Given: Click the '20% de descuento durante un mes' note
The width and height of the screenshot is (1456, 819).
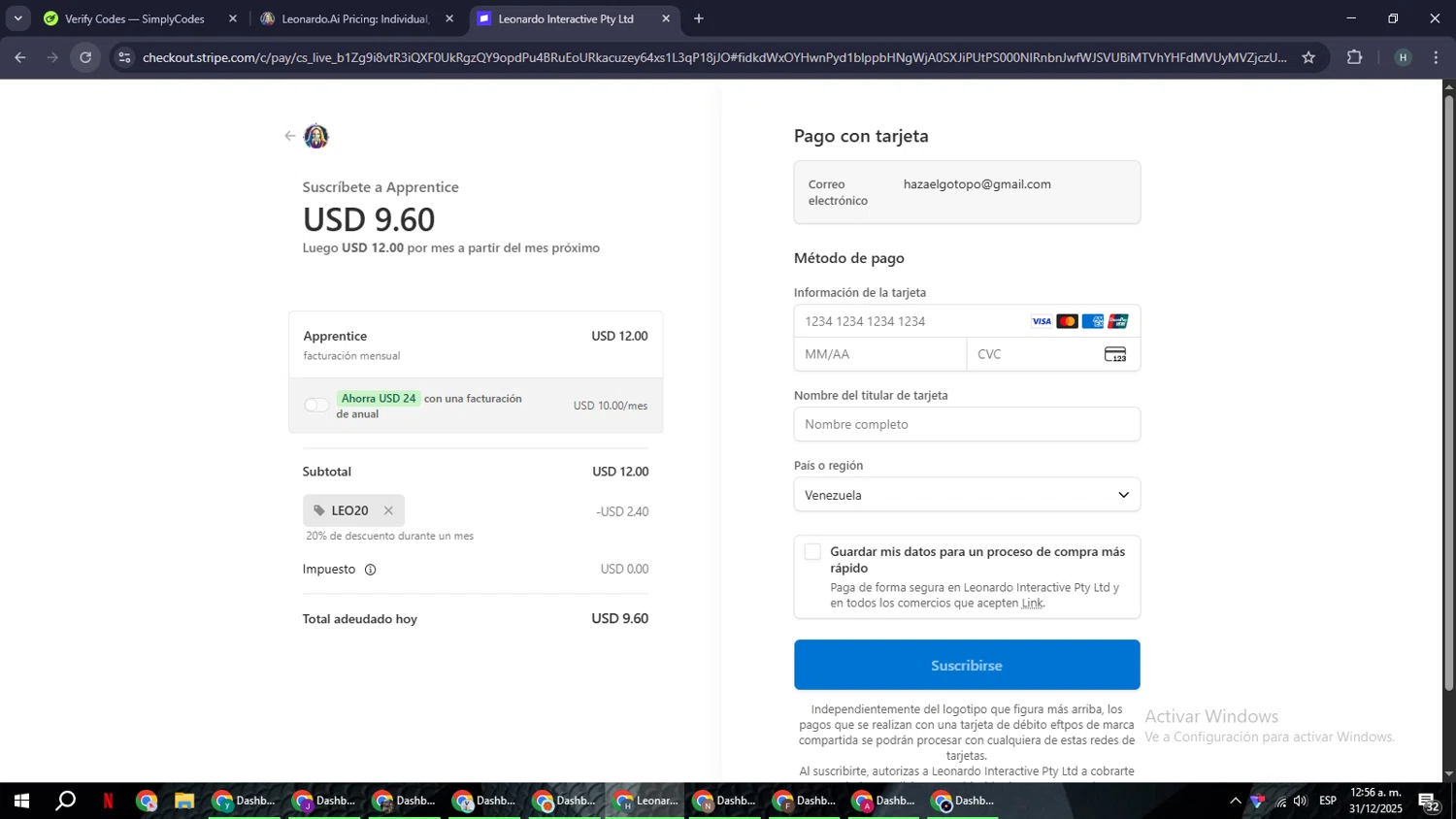Looking at the screenshot, I should (x=390, y=536).
